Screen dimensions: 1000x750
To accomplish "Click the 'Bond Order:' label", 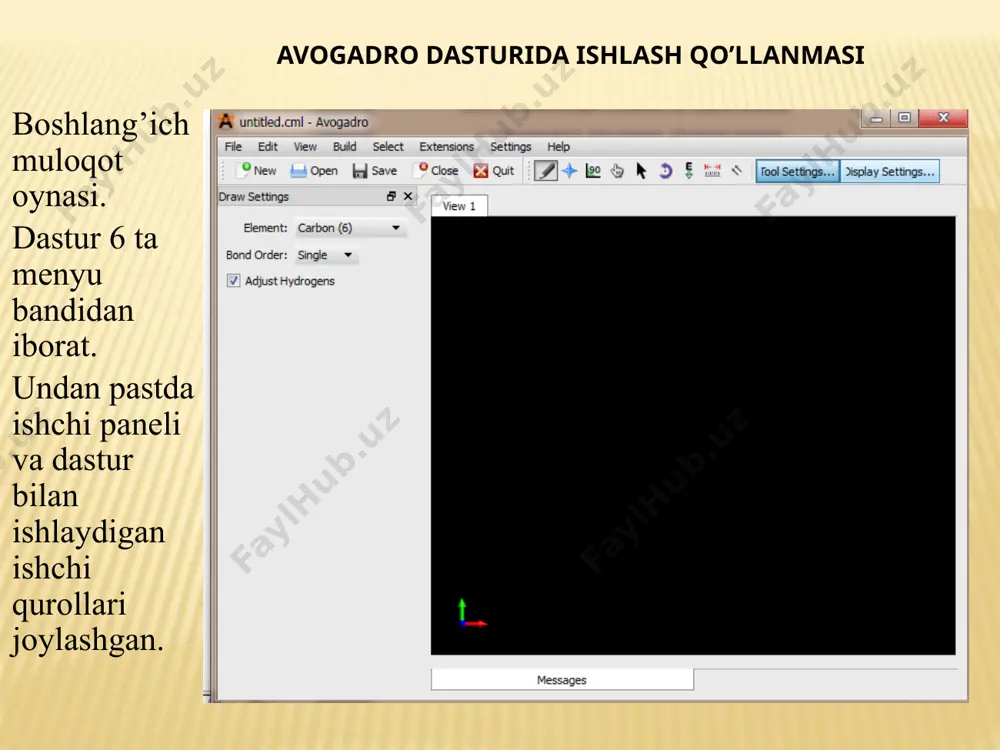I will point(256,255).
